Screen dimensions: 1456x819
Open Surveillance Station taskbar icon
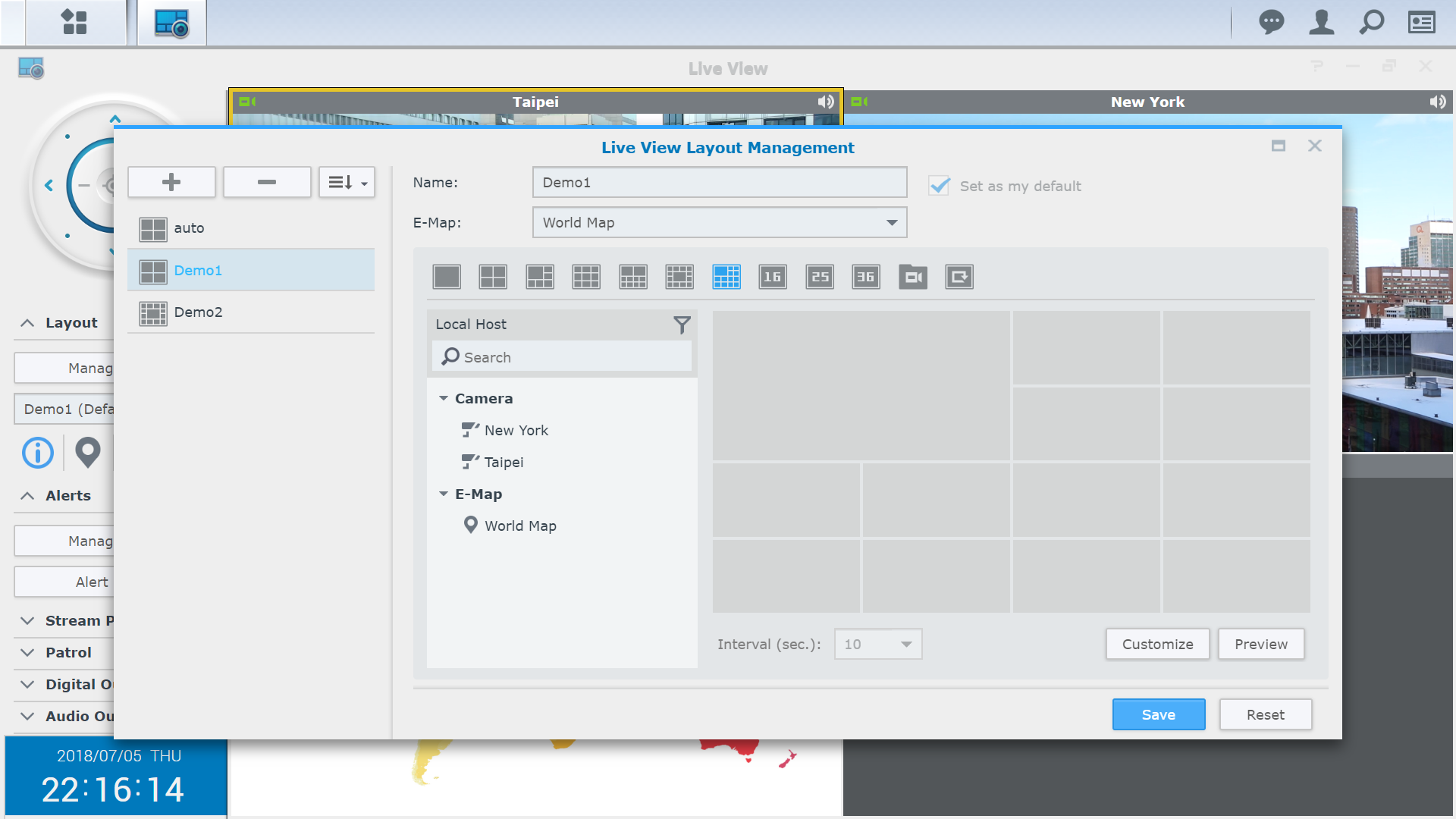point(171,23)
